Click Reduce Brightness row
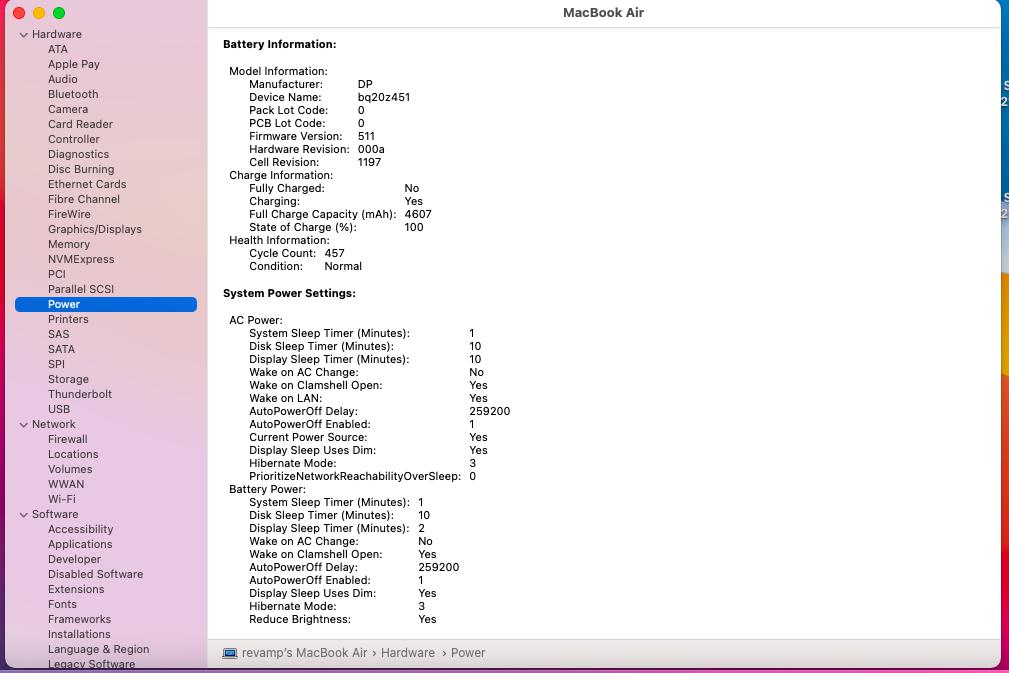Screen dimensions: 1009x673 click(x=342, y=620)
